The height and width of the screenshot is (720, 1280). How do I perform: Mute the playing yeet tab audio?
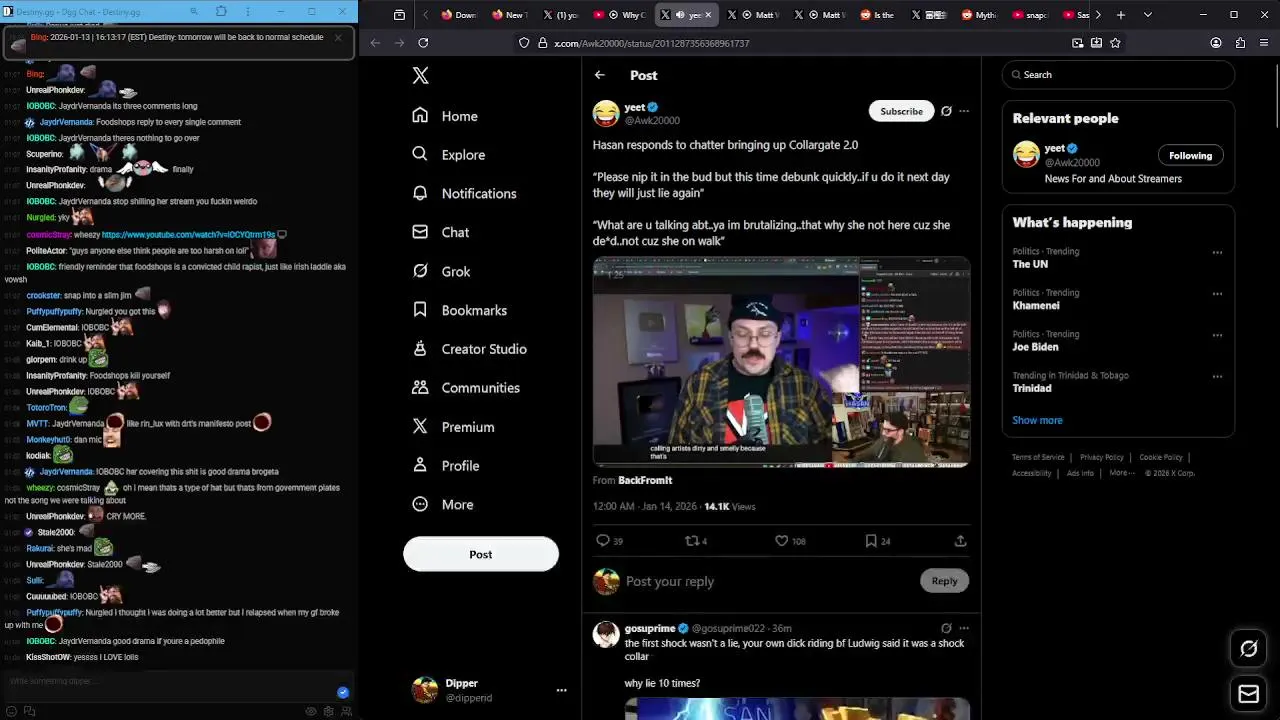(x=680, y=15)
